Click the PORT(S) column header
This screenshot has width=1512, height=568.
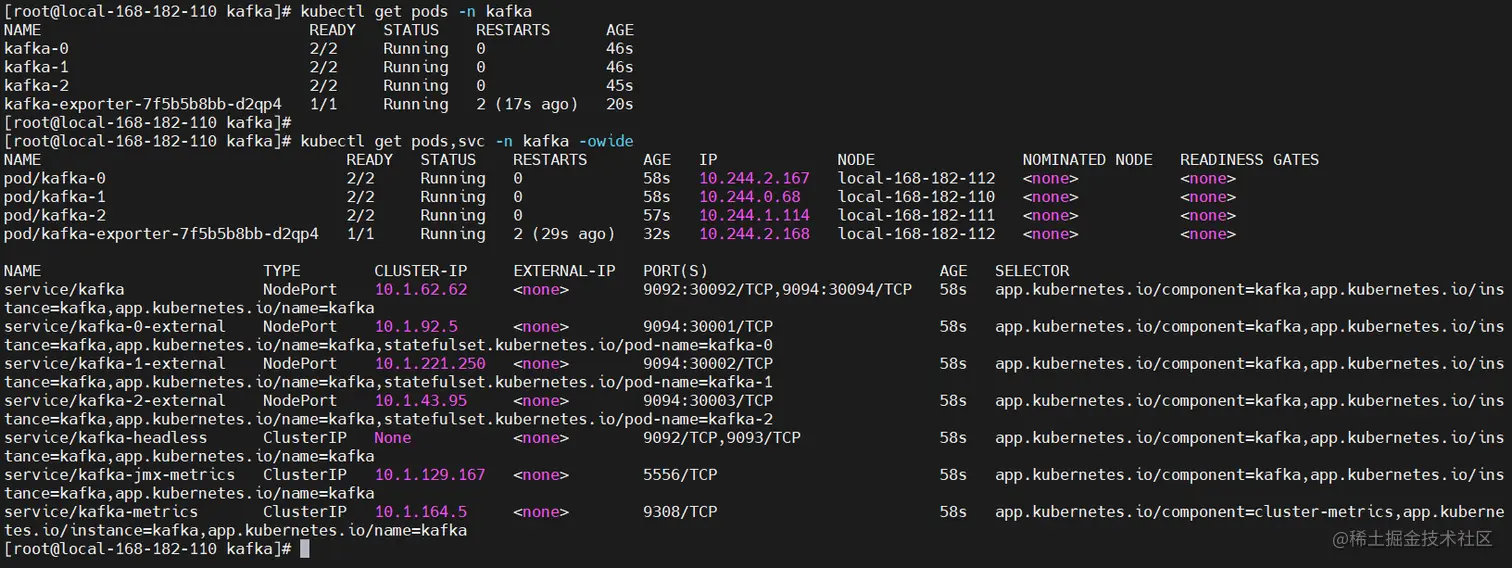[x=675, y=270]
